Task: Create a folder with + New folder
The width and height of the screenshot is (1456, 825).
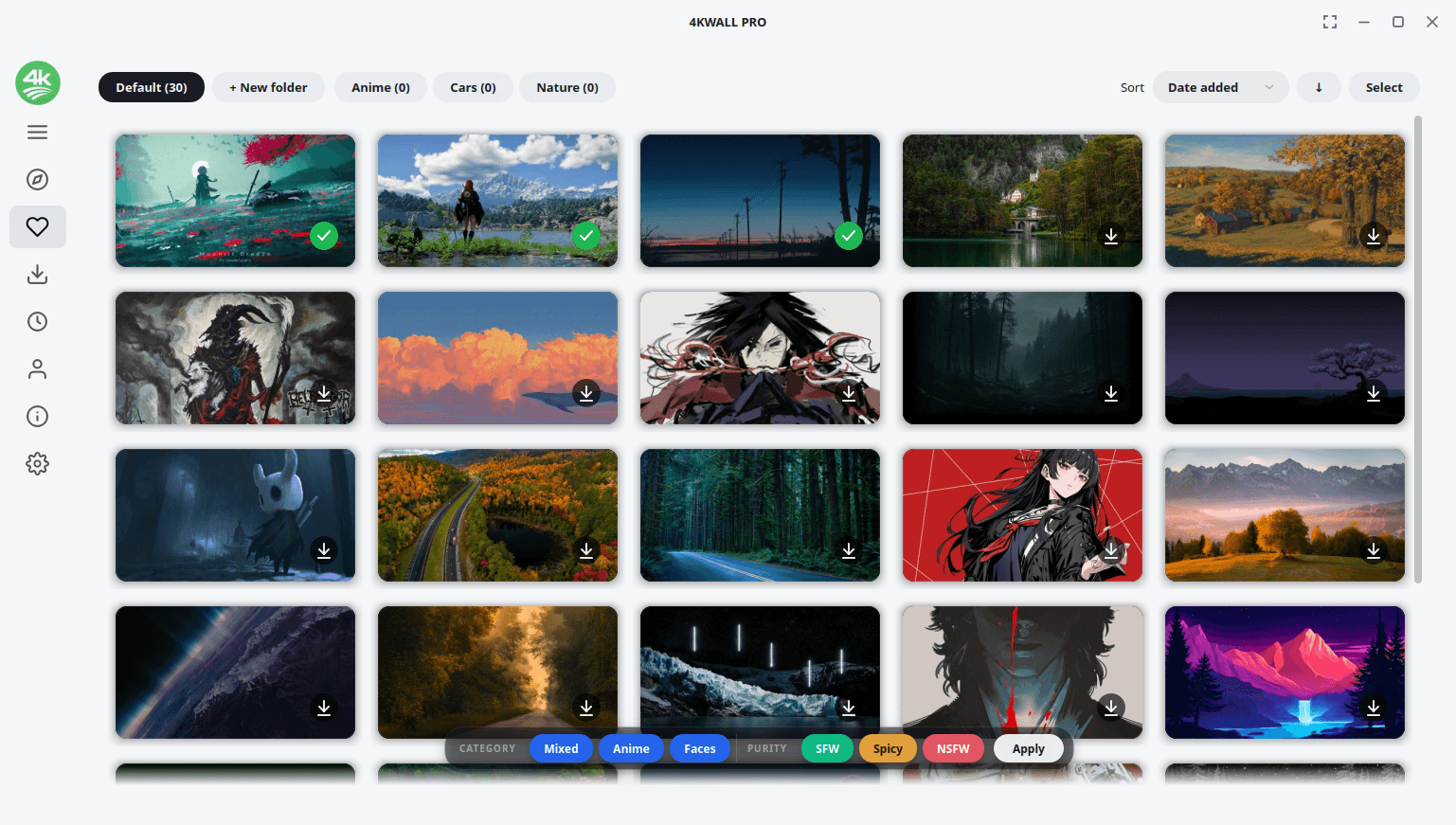Action: [x=268, y=87]
